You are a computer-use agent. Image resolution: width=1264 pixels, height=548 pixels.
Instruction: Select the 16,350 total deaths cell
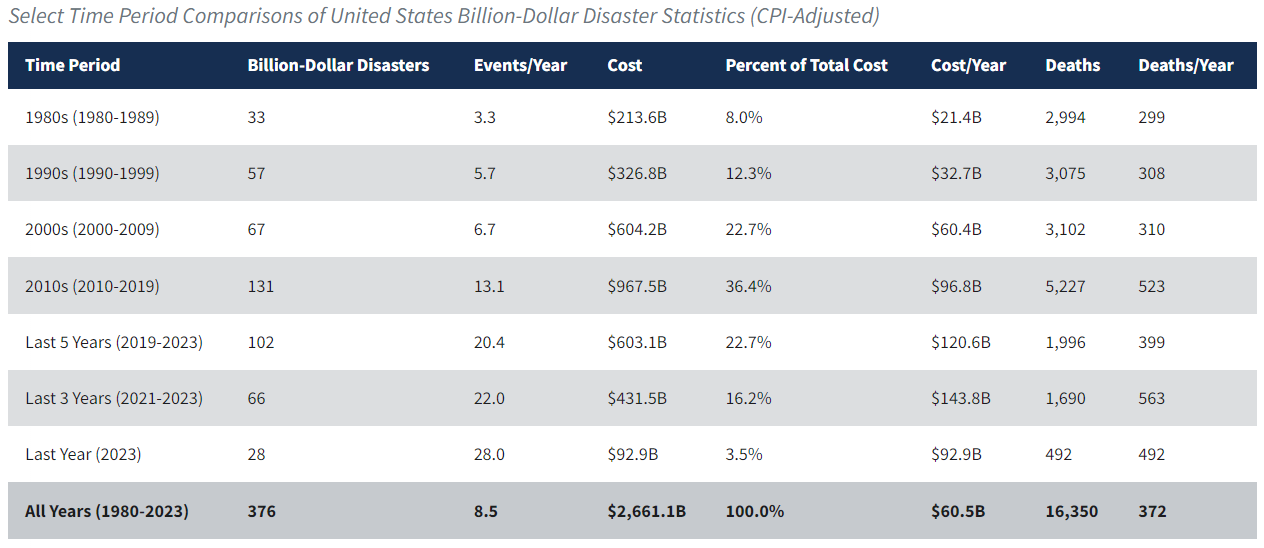pos(1071,512)
